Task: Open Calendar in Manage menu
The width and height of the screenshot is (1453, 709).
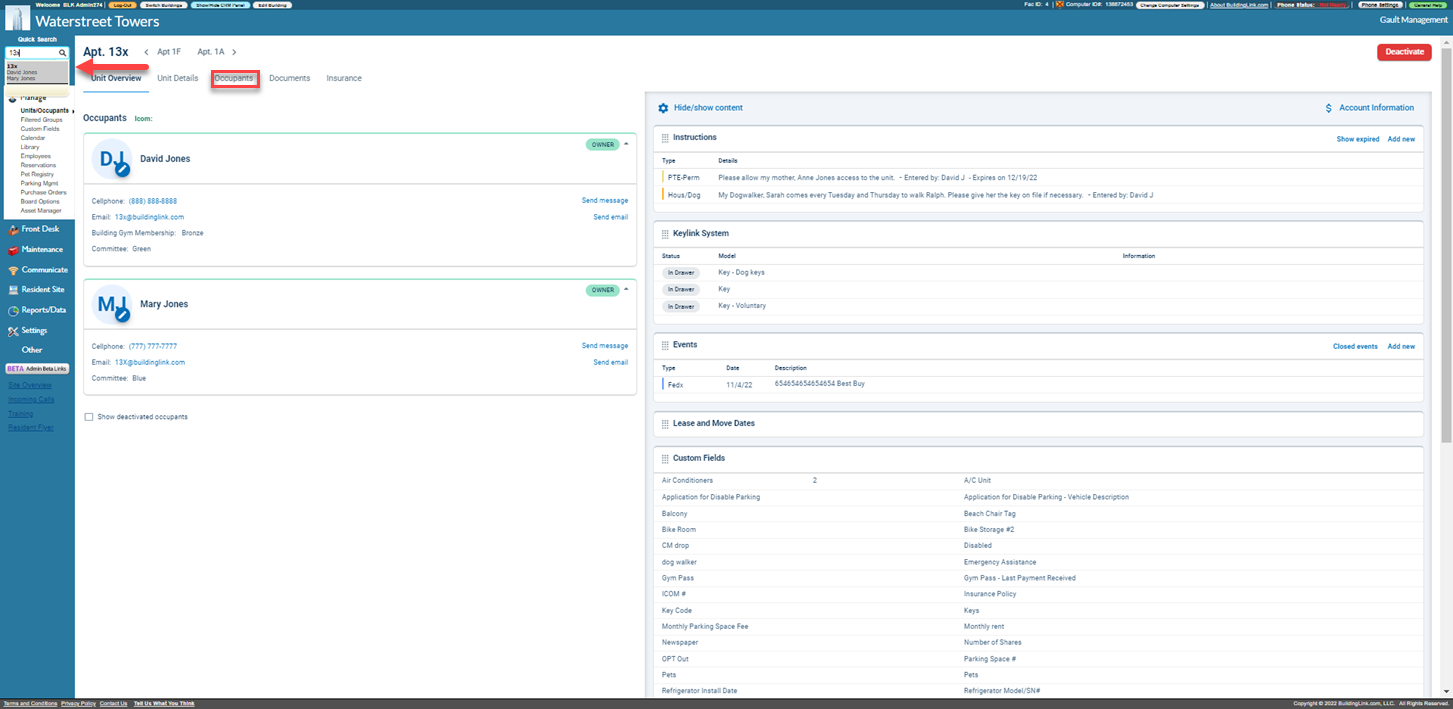Action: 33,138
